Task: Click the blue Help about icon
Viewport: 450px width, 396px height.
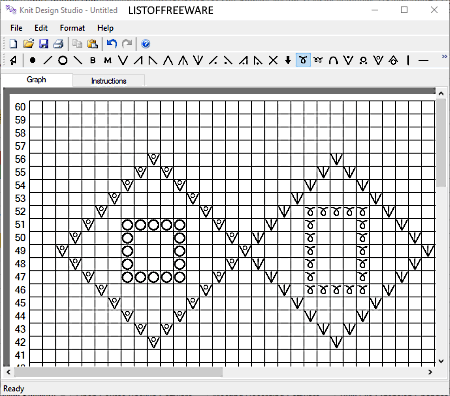Action: (x=146, y=44)
